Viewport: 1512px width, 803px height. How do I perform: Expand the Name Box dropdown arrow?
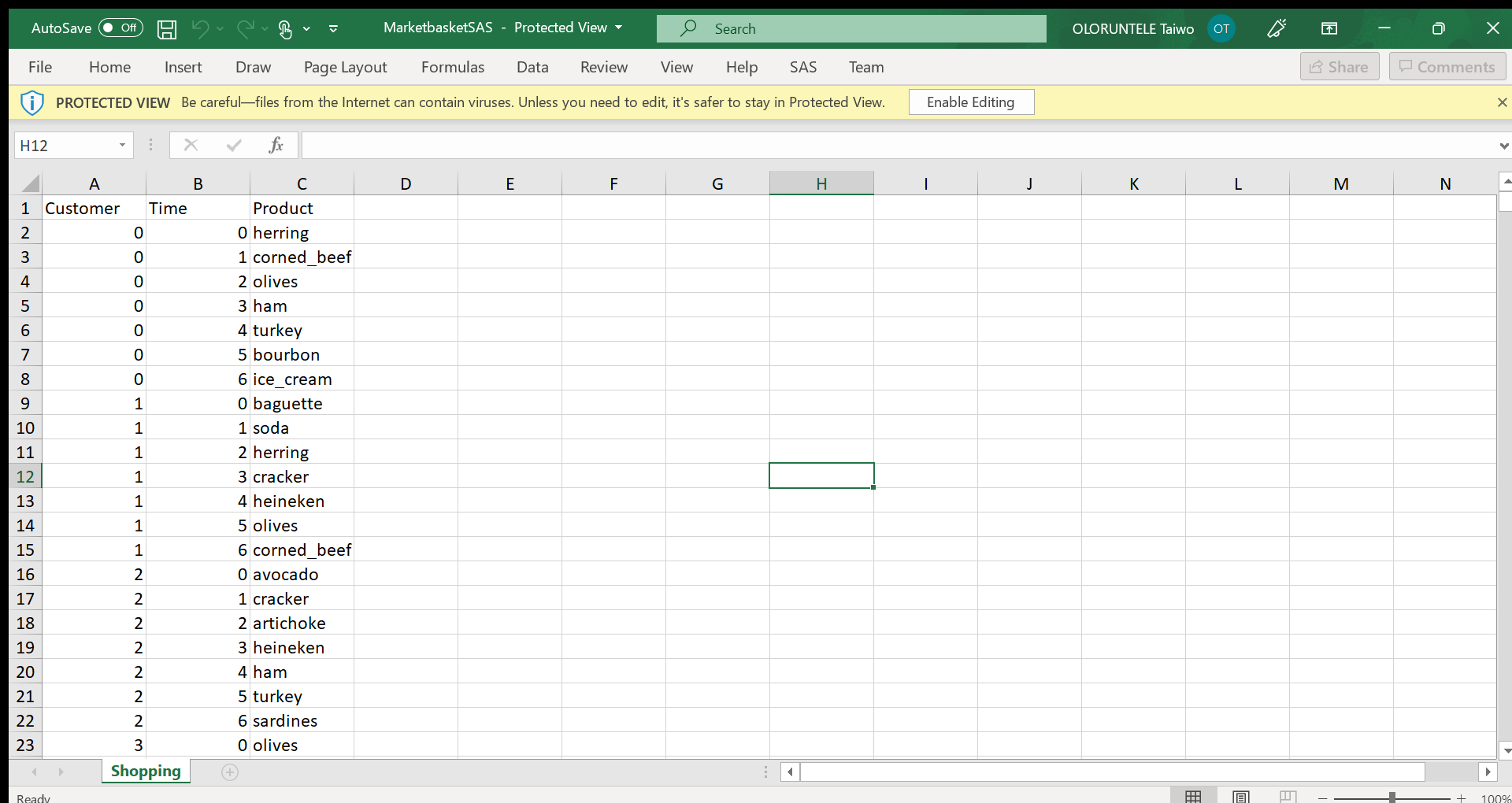pos(122,145)
